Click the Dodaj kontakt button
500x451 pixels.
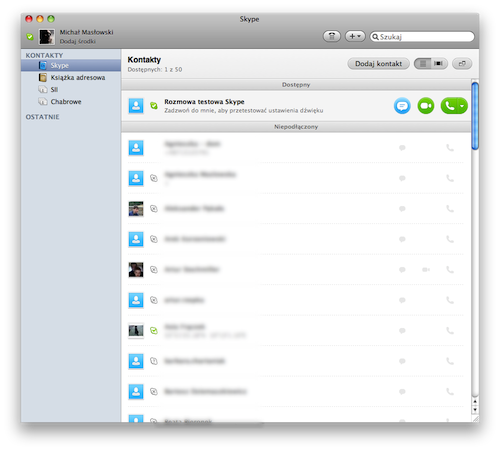pos(378,64)
